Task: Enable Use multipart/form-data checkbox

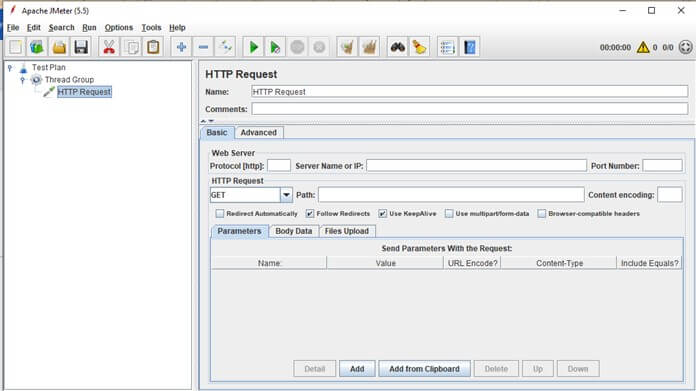Action: click(x=449, y=213)
